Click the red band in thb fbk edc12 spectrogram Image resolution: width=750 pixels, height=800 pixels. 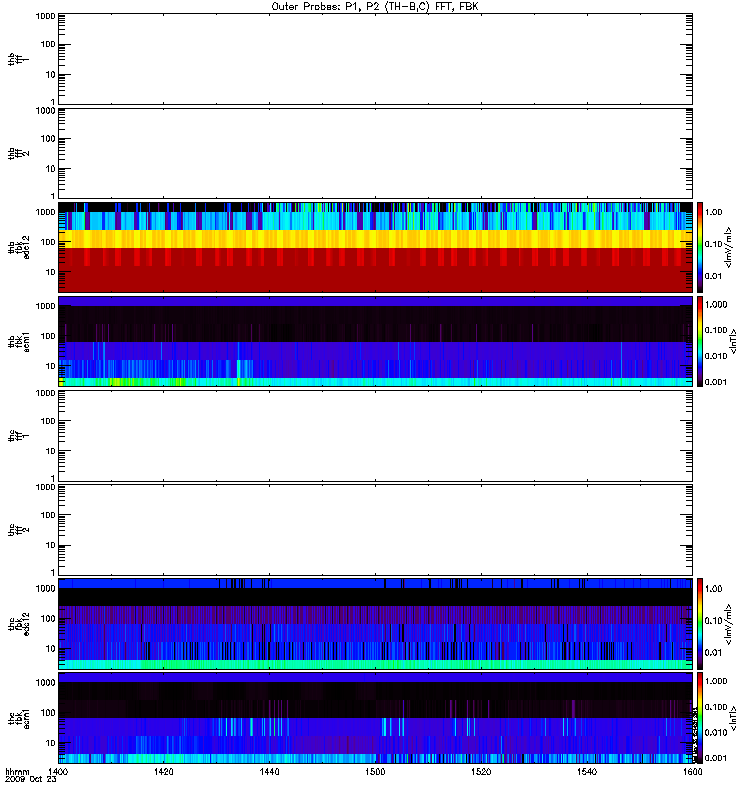pyautogui.click(x=375, y=270)
